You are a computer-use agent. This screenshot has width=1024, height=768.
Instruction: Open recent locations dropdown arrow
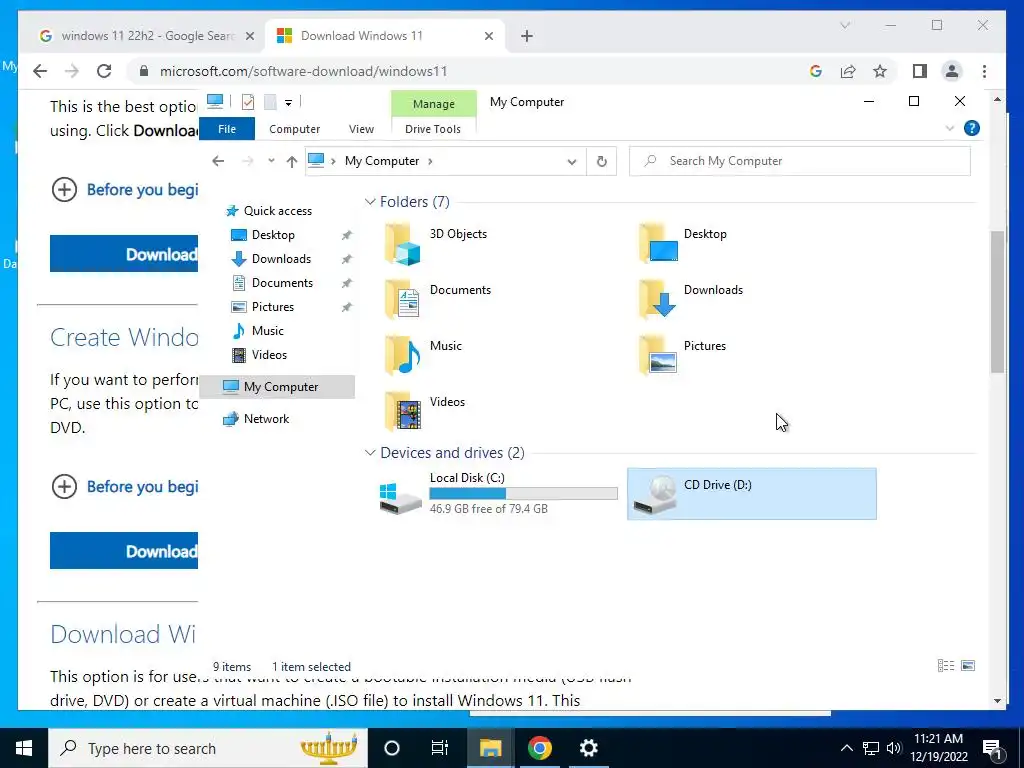pyautogui.click(x=271, y=161)
